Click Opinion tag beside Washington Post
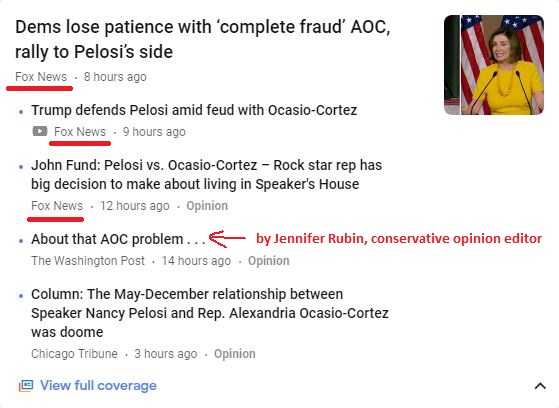559x408 pixels. point(268,261)
